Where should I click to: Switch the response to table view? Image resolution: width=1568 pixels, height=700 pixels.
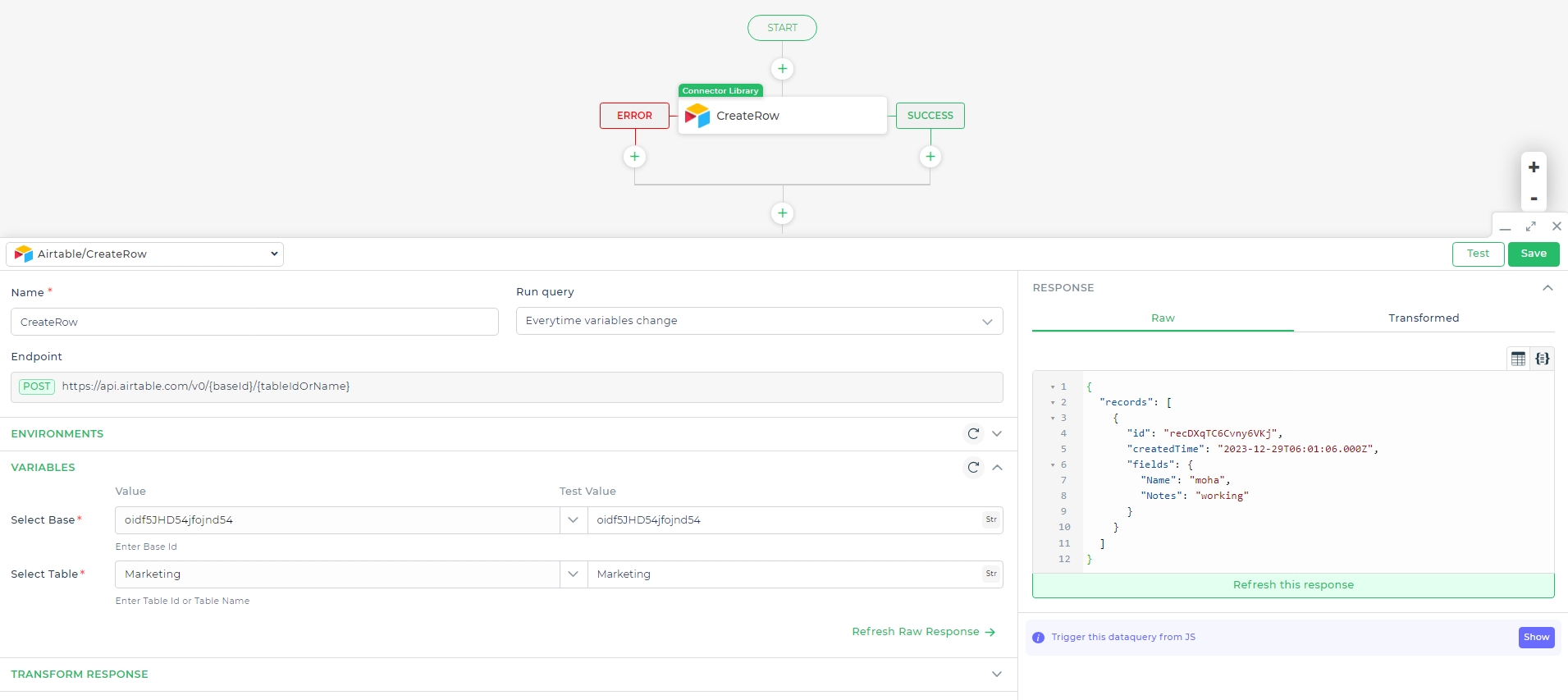point(1518,359)
